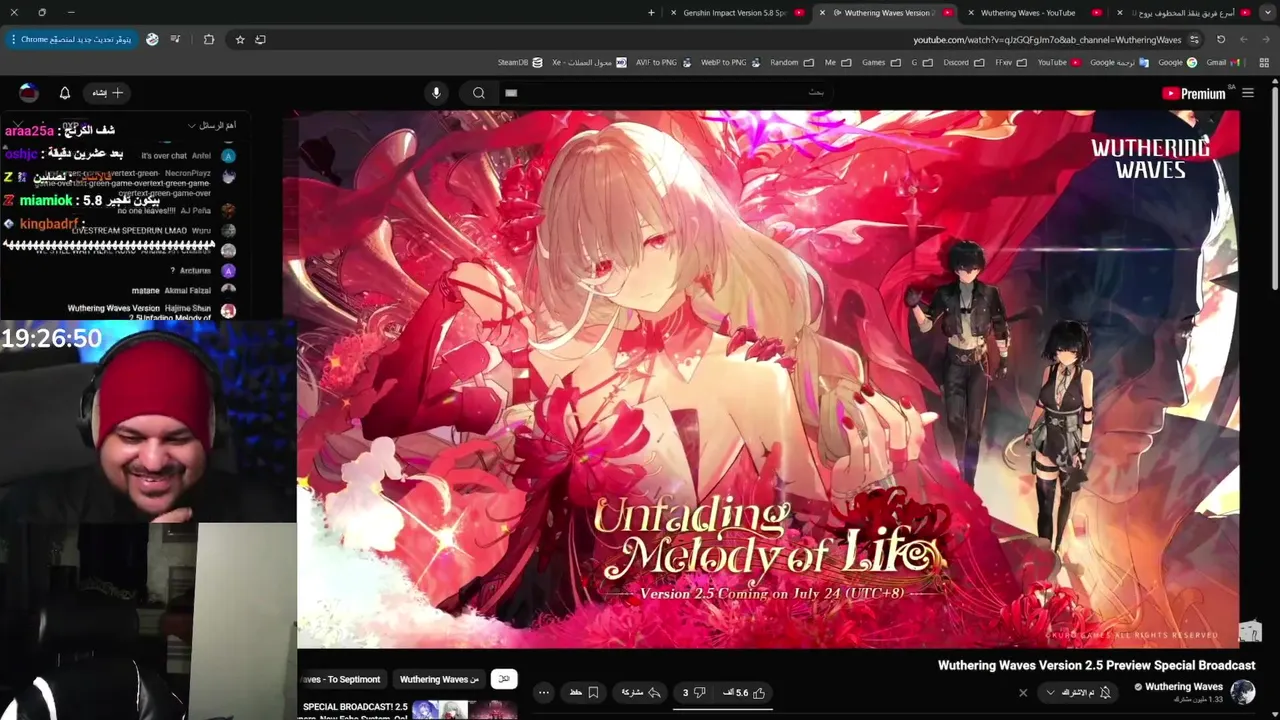The image size is (1280, 720).
Task: Expand the subscribed notification dropdown
Action: [1078, 692]
